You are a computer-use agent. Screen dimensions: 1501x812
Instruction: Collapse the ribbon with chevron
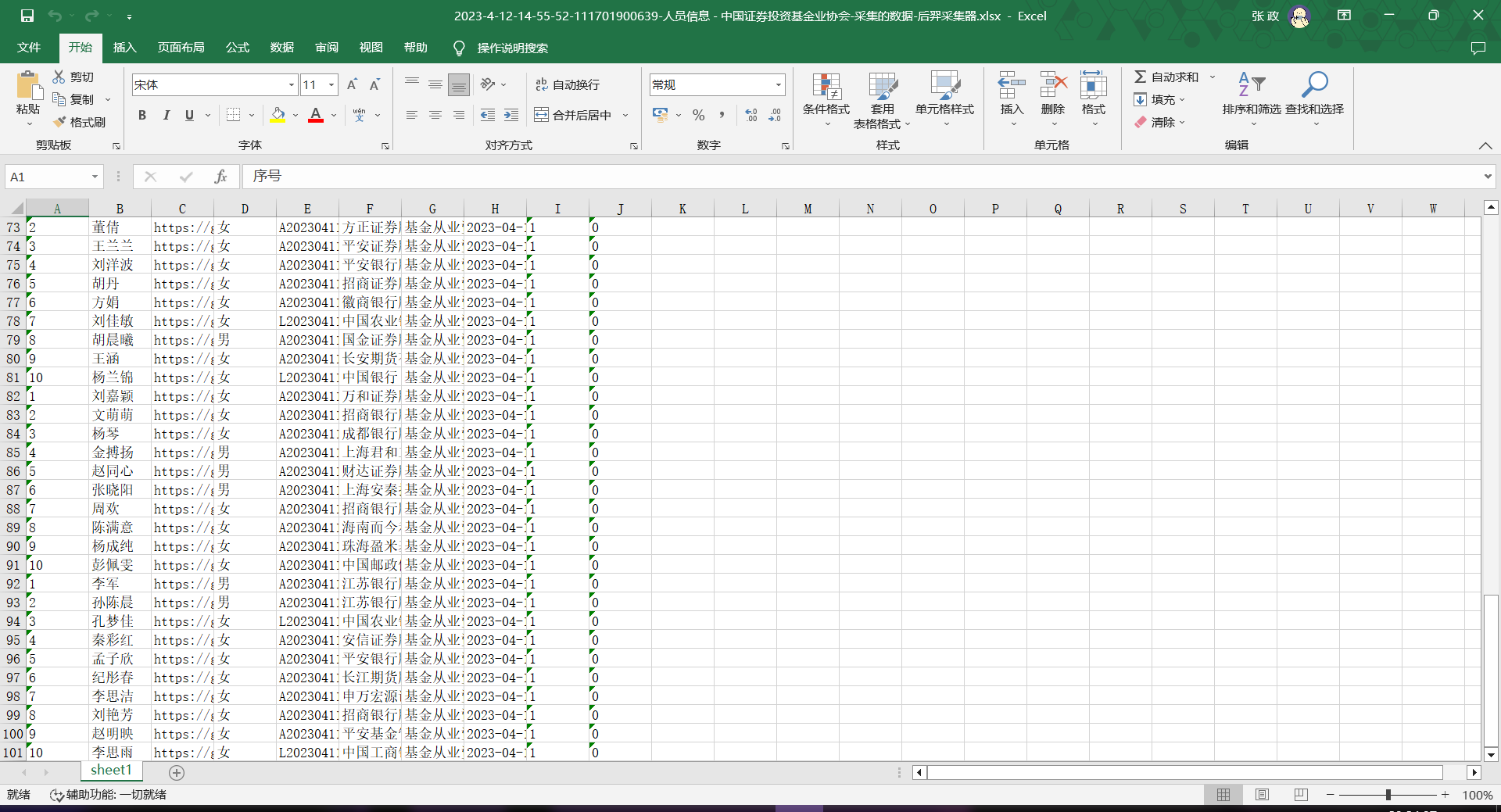coord(1485,145)
